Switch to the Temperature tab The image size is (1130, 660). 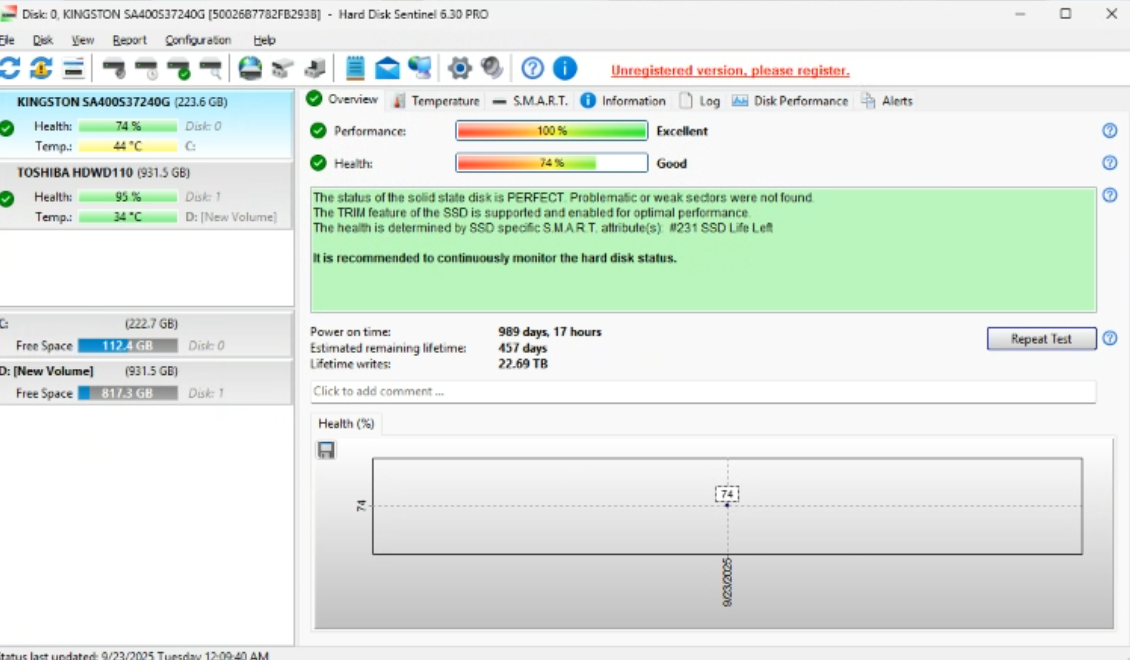click(435, 101)
